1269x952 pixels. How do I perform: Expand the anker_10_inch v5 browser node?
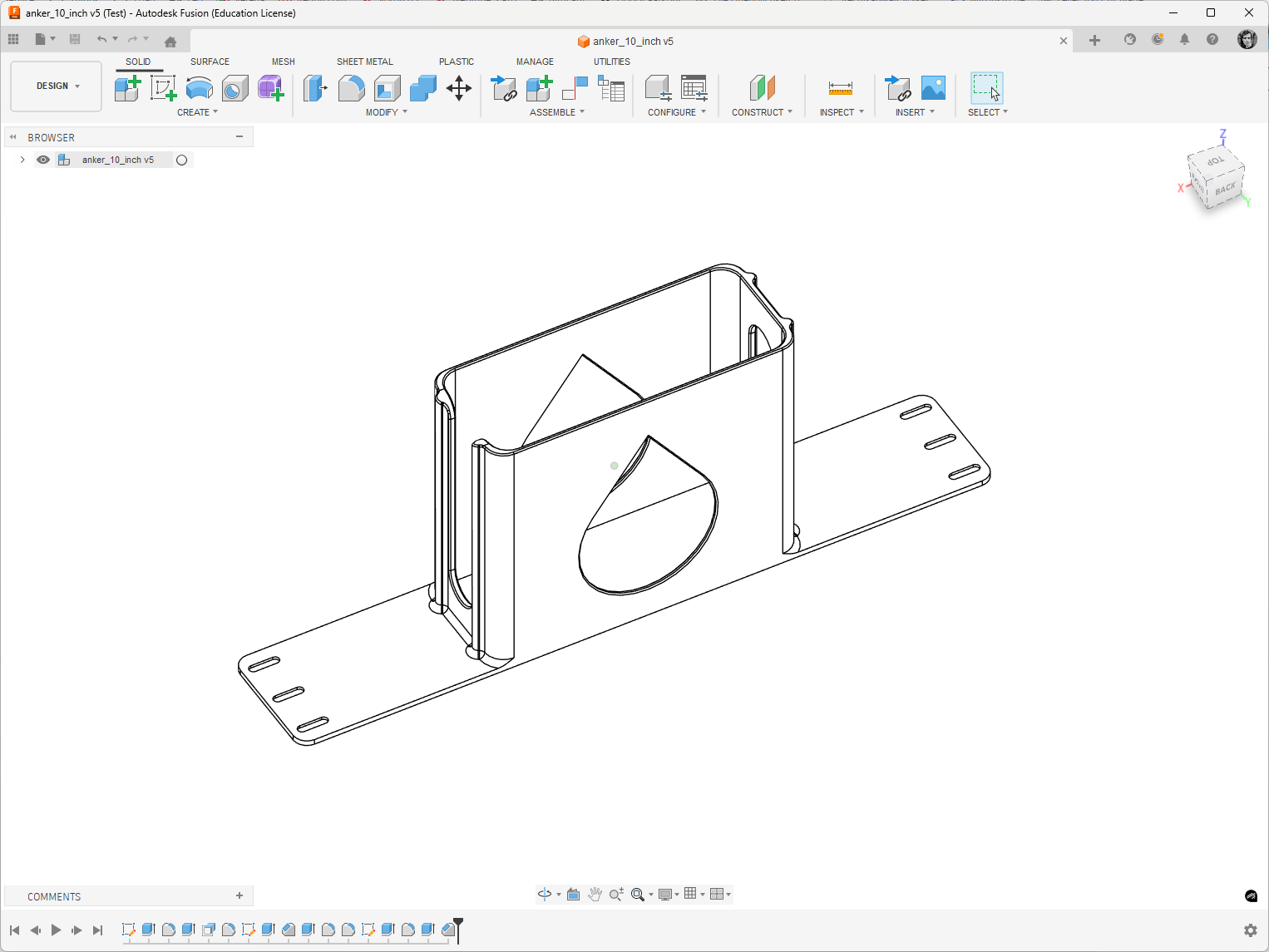pyautogui.click(x=22, y=160)
